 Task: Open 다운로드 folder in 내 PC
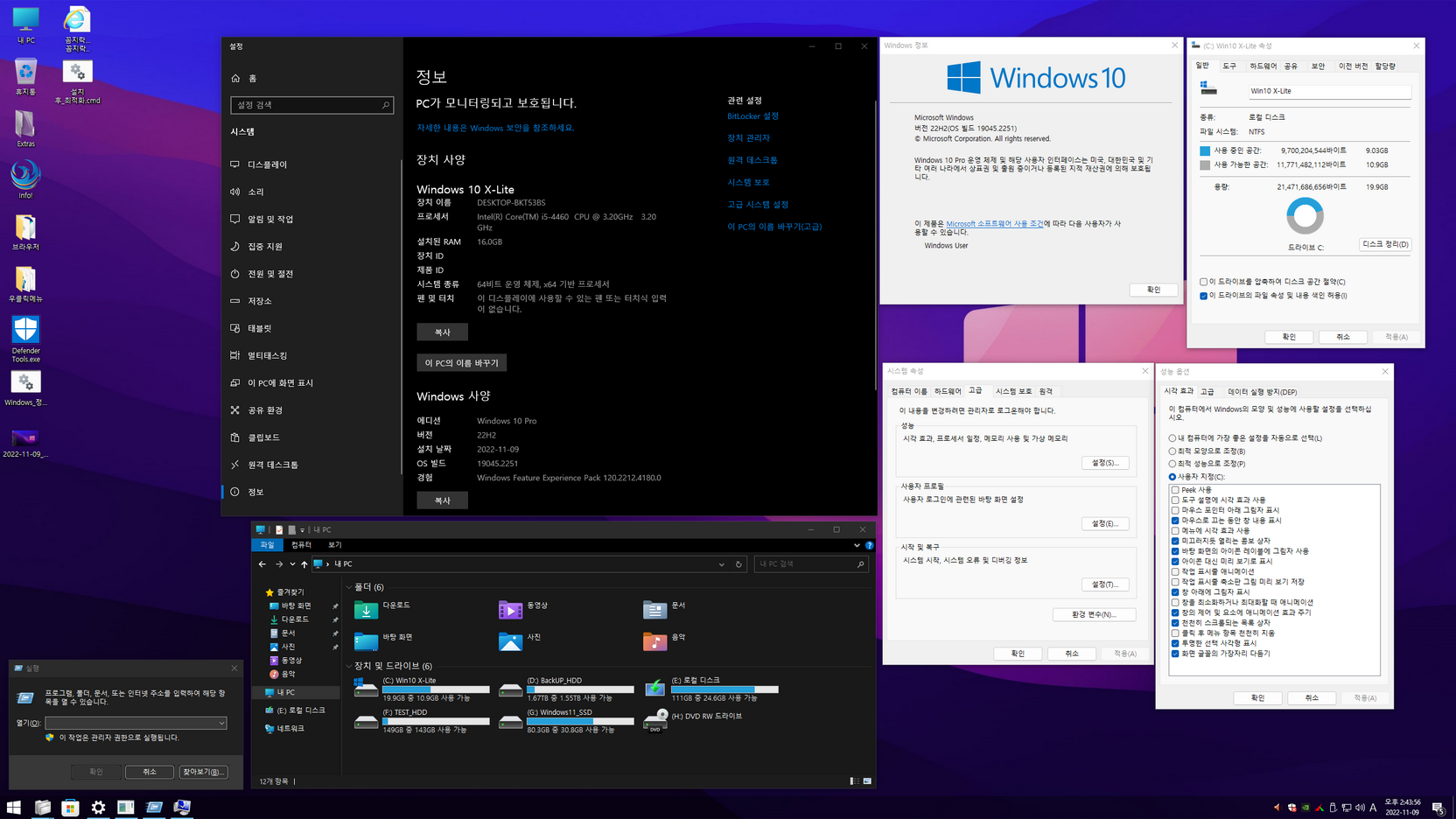tap(382, 608)
